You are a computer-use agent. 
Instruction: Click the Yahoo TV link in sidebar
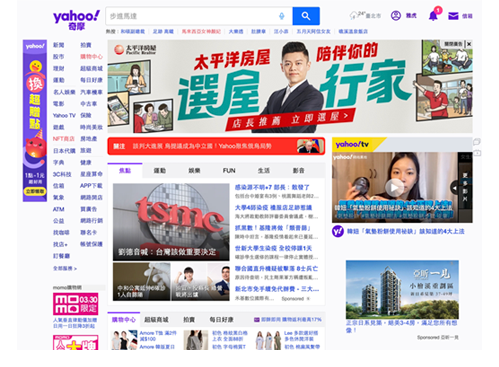[x=64, y=115]
